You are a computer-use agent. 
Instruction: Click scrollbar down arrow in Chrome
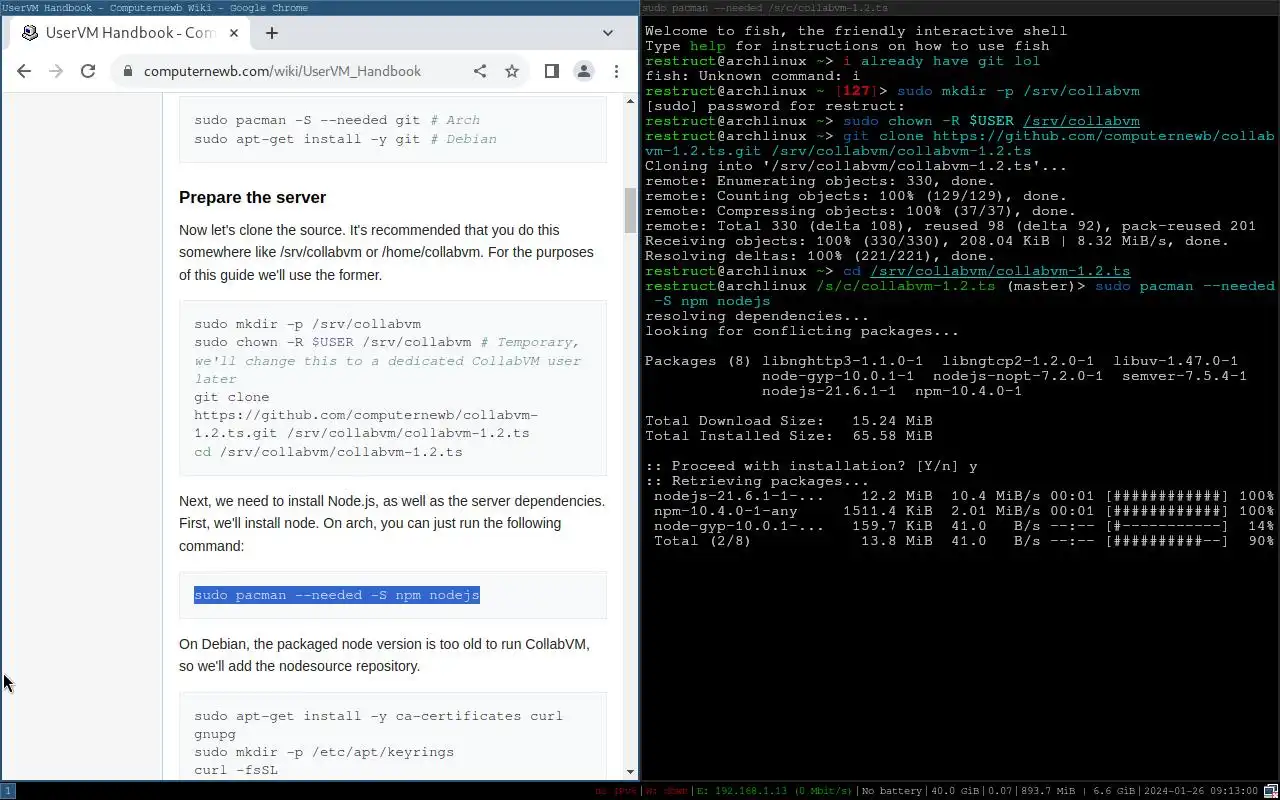pos(630,771)
